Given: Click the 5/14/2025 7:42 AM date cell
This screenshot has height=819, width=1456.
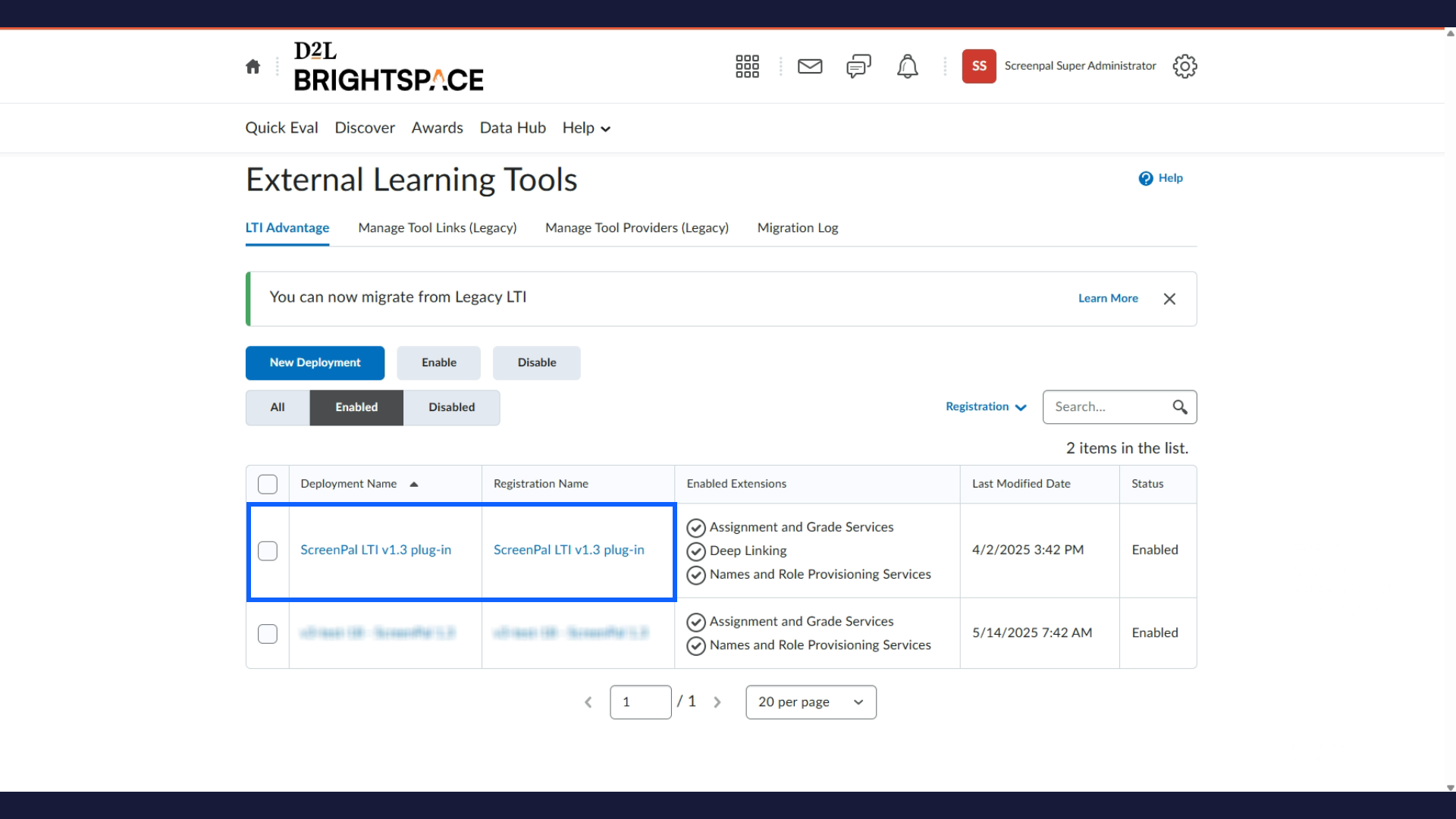Looking at the screenshot, I should 1032,633.
